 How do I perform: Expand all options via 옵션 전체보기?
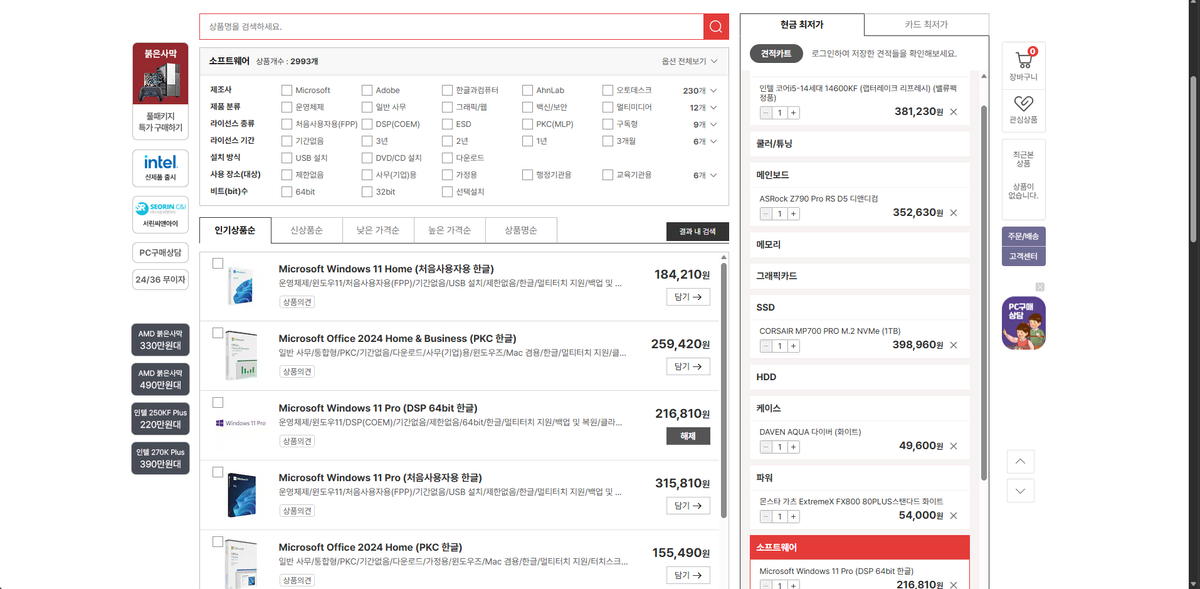coord(689,61)
